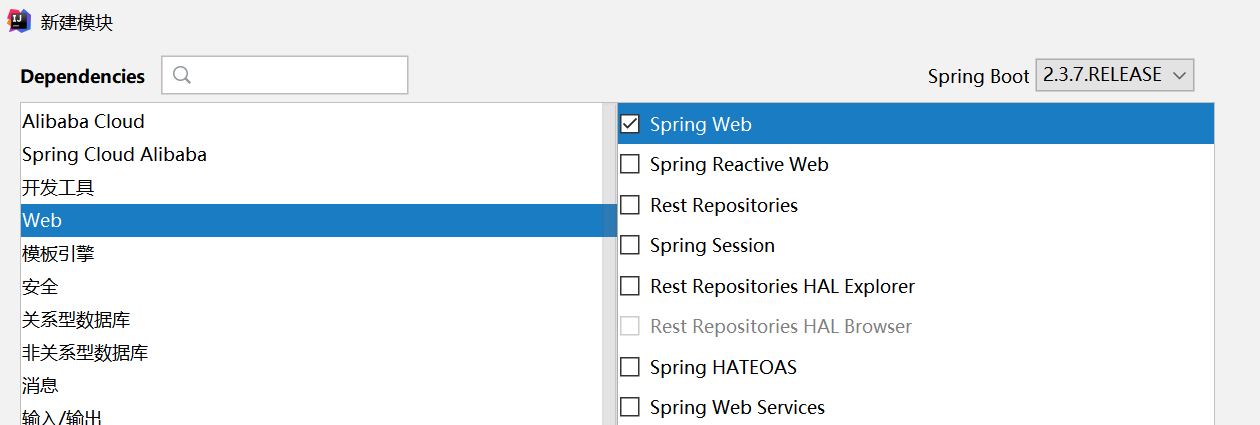The image size is (1260, 425).
Task: Select the Spring Cloud Alibaba category
Action: pos(114,155)
